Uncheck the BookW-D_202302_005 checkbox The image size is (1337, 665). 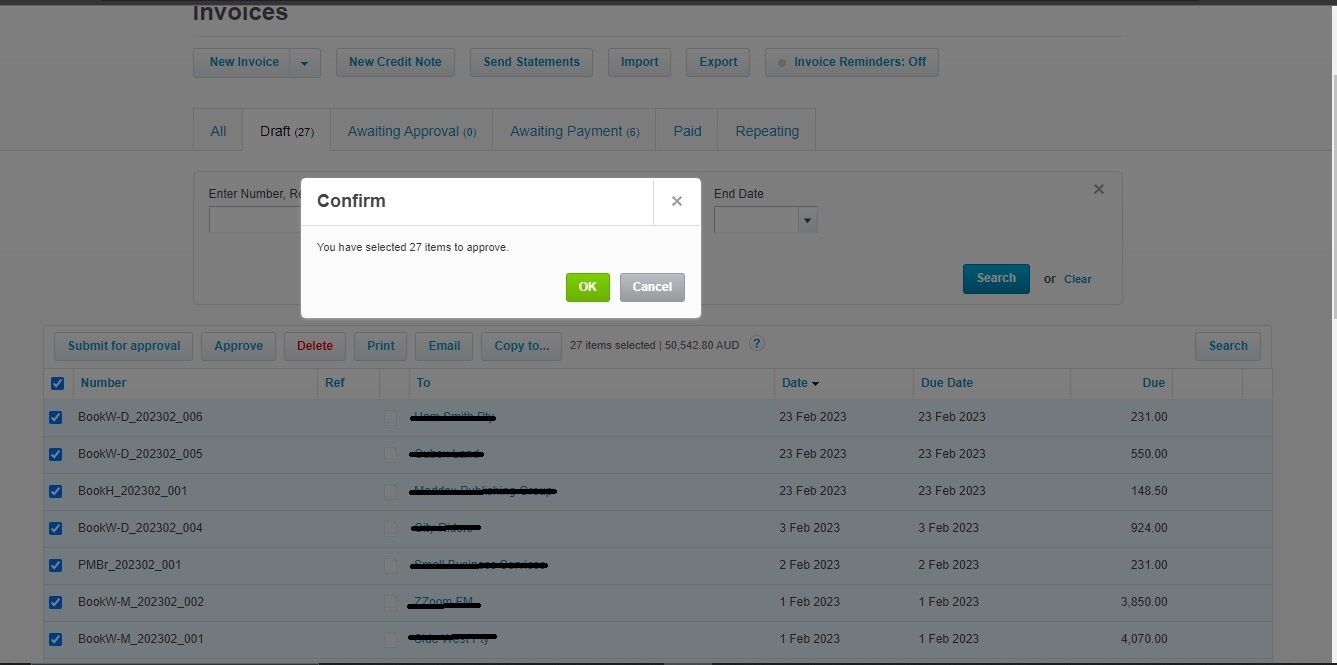(x=56, y=455)
